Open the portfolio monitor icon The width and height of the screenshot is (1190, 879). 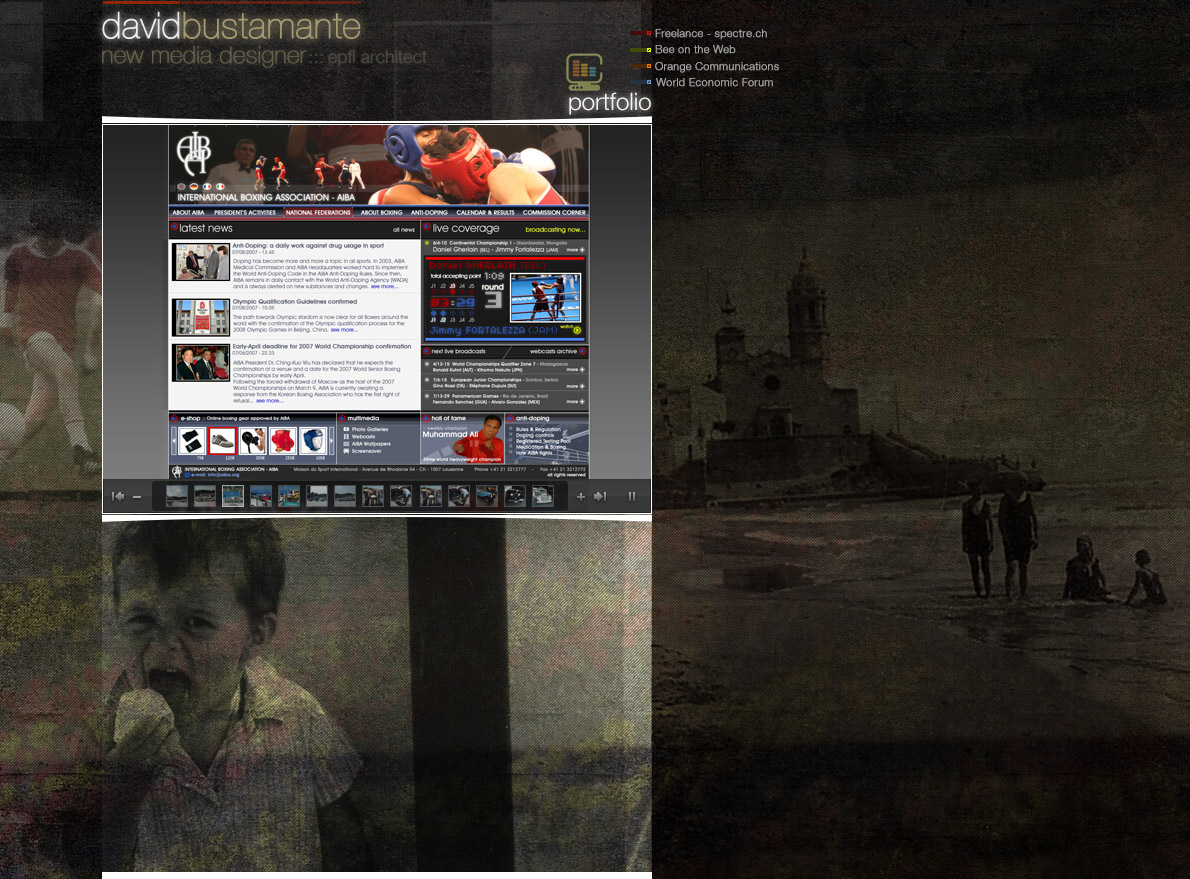[584, 72]
